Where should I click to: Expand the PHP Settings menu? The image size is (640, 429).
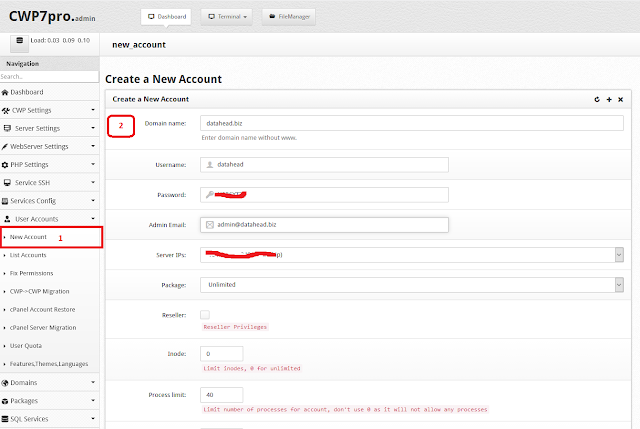49,164
